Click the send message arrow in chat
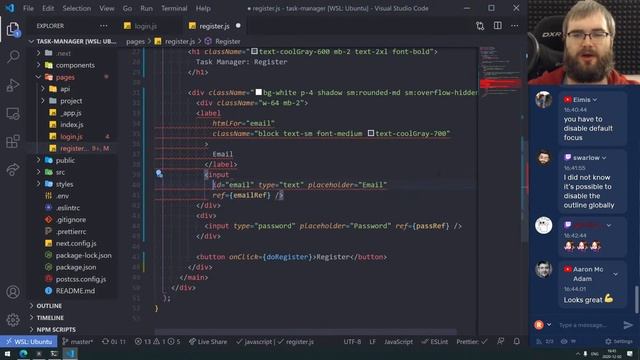Viewport: 640px width, 360px height. (x=628, y=325)
